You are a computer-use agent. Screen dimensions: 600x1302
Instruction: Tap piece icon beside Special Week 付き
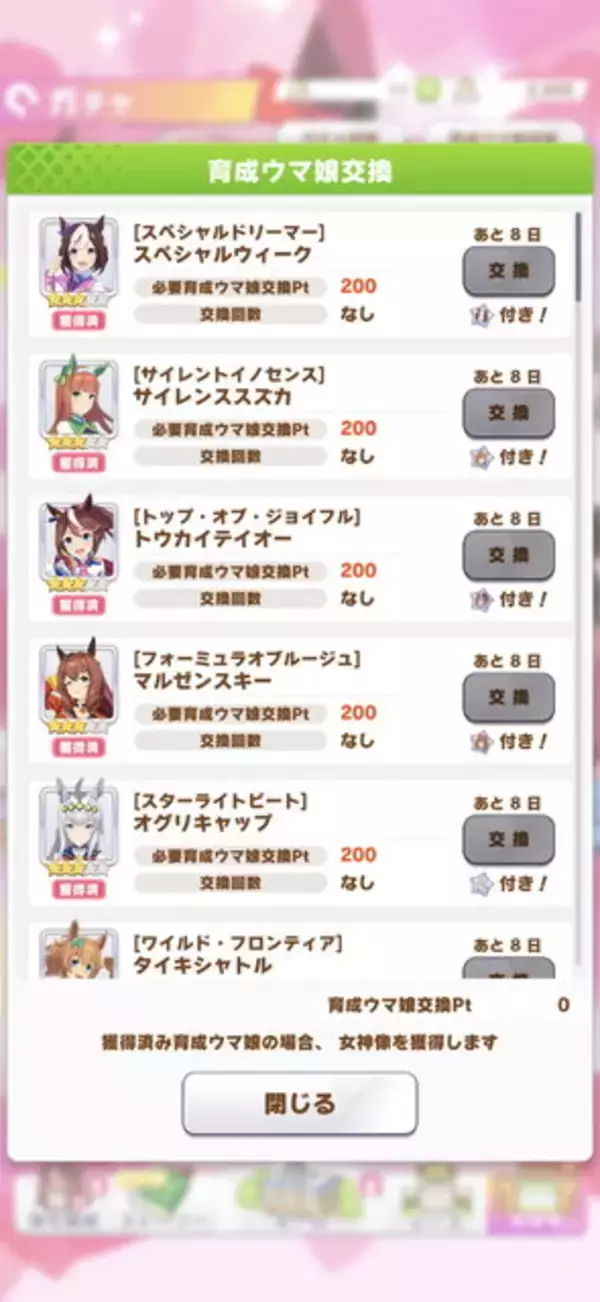tap(482, 316)
